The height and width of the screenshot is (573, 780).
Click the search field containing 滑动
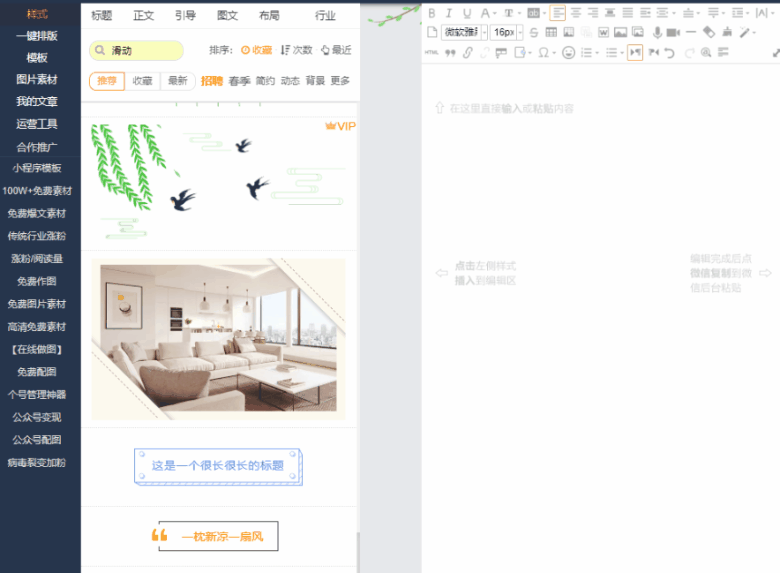pyautogui.click(x=136, y=51)
